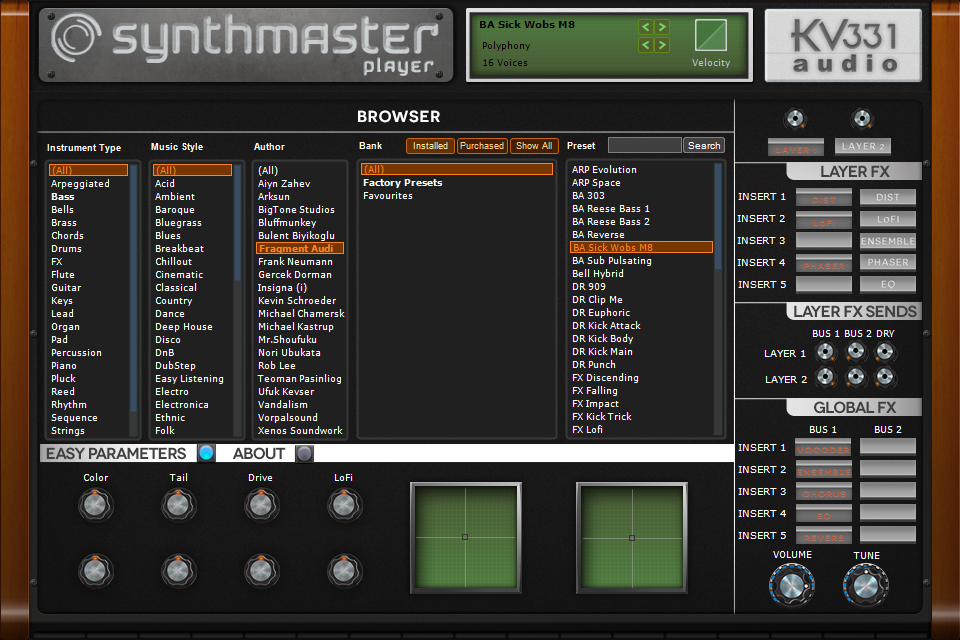Click the Drive knob
960x640 pixels.
(261, 505)
